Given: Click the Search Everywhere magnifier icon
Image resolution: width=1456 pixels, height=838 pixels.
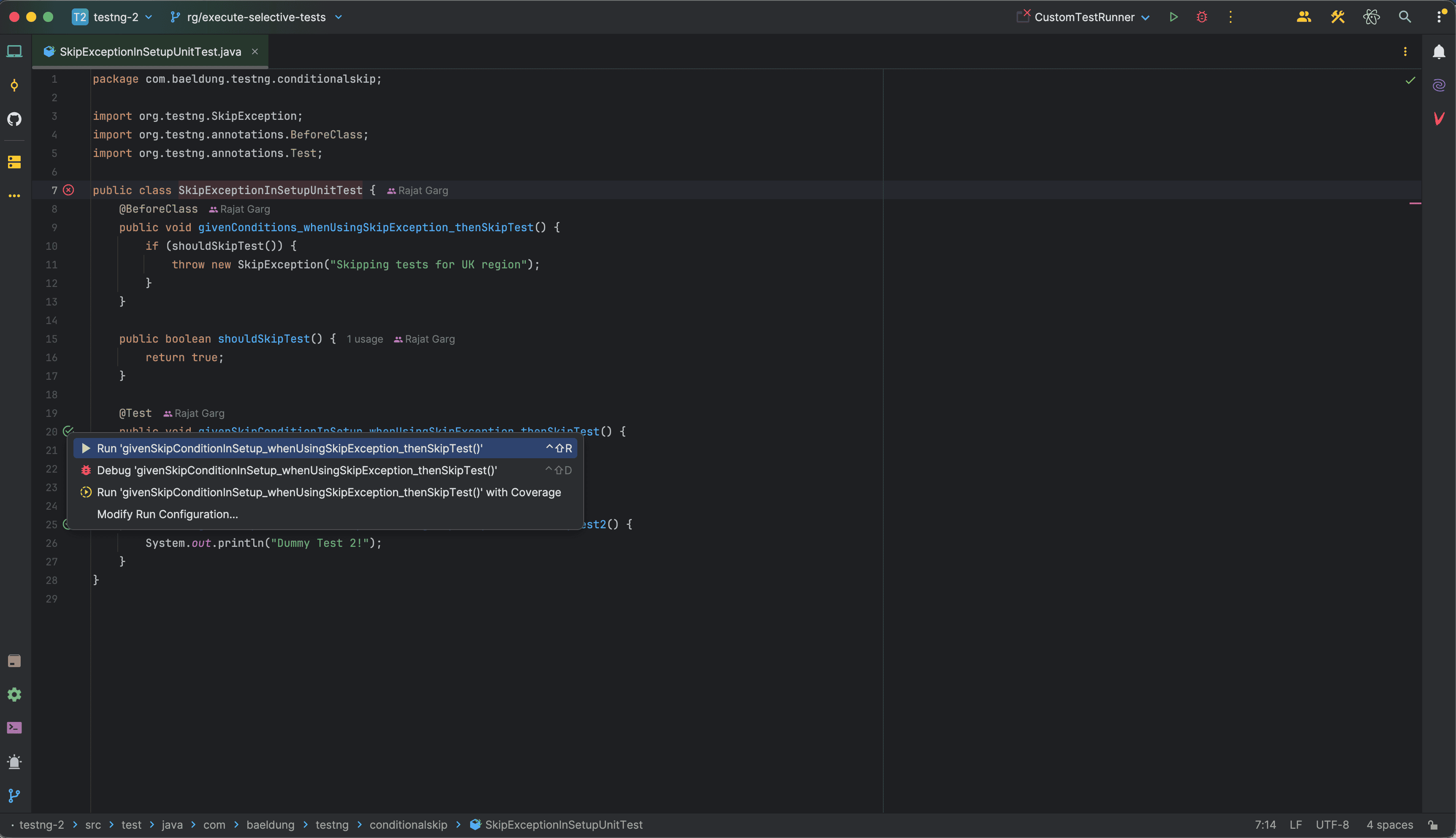Looking at the screenshot, I should [x=1405, y=17].
